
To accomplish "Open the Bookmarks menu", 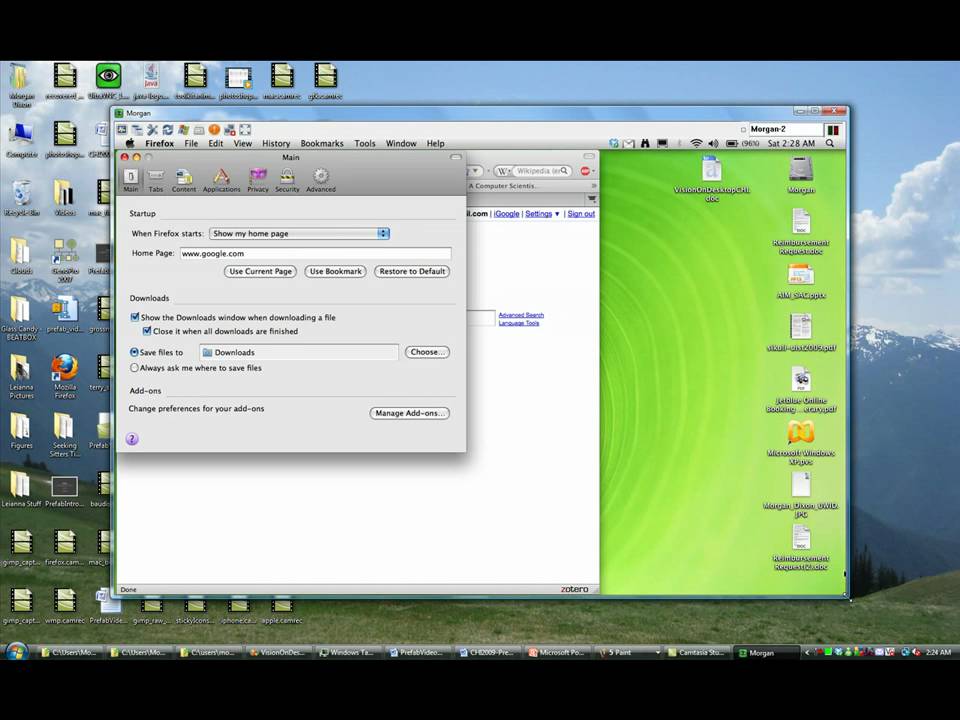I will [321, 144].
